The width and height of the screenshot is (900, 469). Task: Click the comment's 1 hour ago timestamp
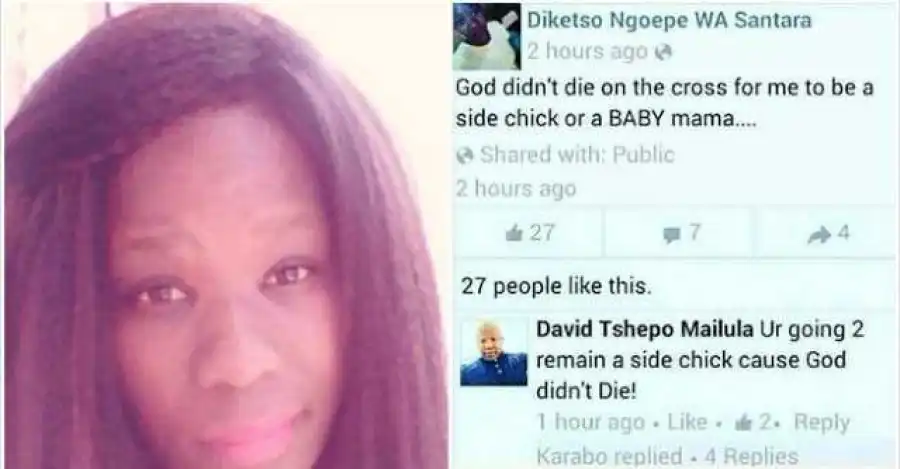coord(591,423)
